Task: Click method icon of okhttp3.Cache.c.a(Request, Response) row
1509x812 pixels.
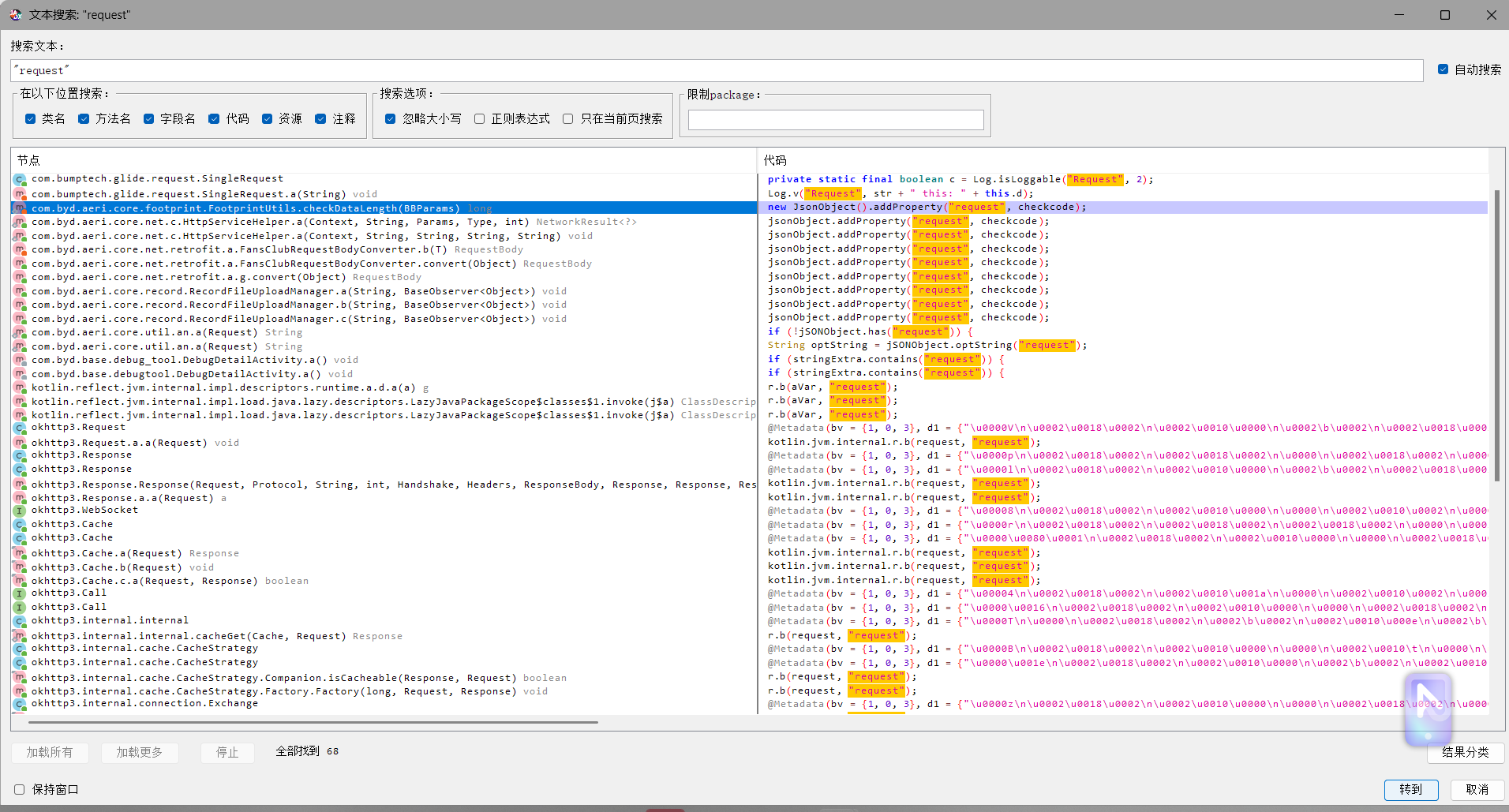Action: click(x=20, y=581)
